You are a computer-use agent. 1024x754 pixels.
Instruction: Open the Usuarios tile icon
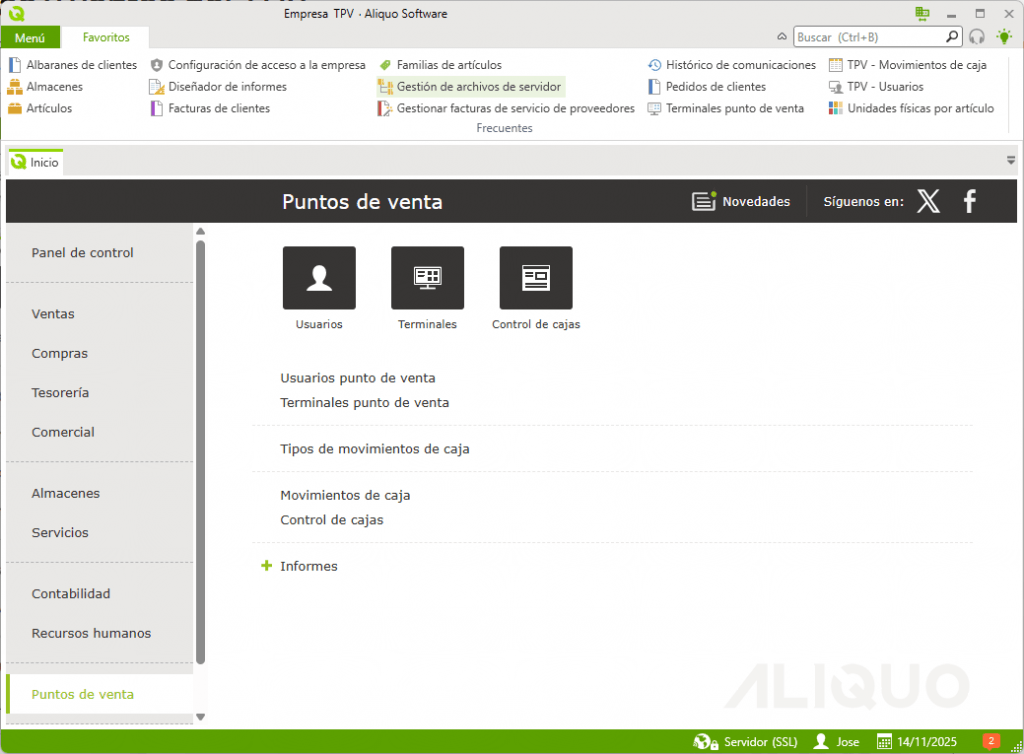(x=319, y=278)
